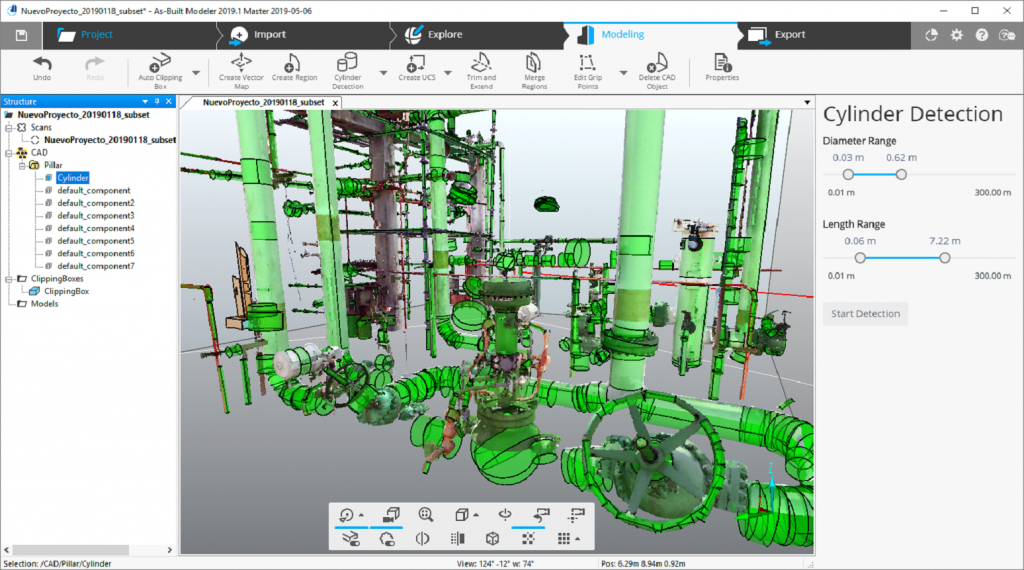The image size is (1024, 570).
Task: Select the ClippingBox tree item
Action: coord(67,291)
